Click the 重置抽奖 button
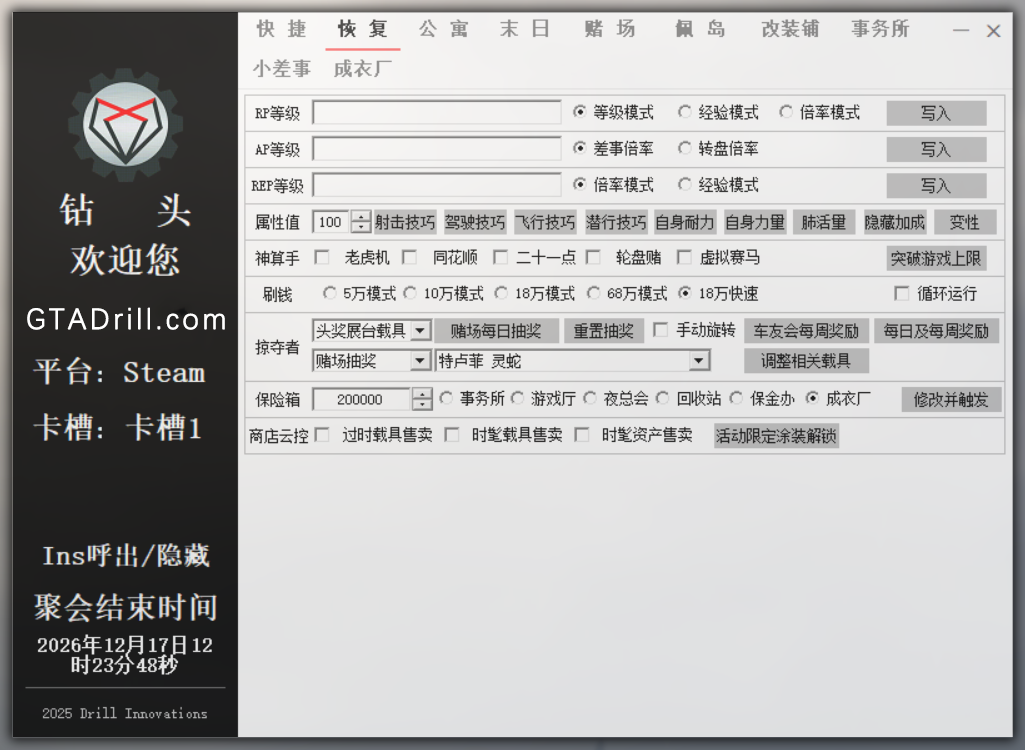Image resolution: width=1025 pixels, height=750 pixels. [603, 331]
